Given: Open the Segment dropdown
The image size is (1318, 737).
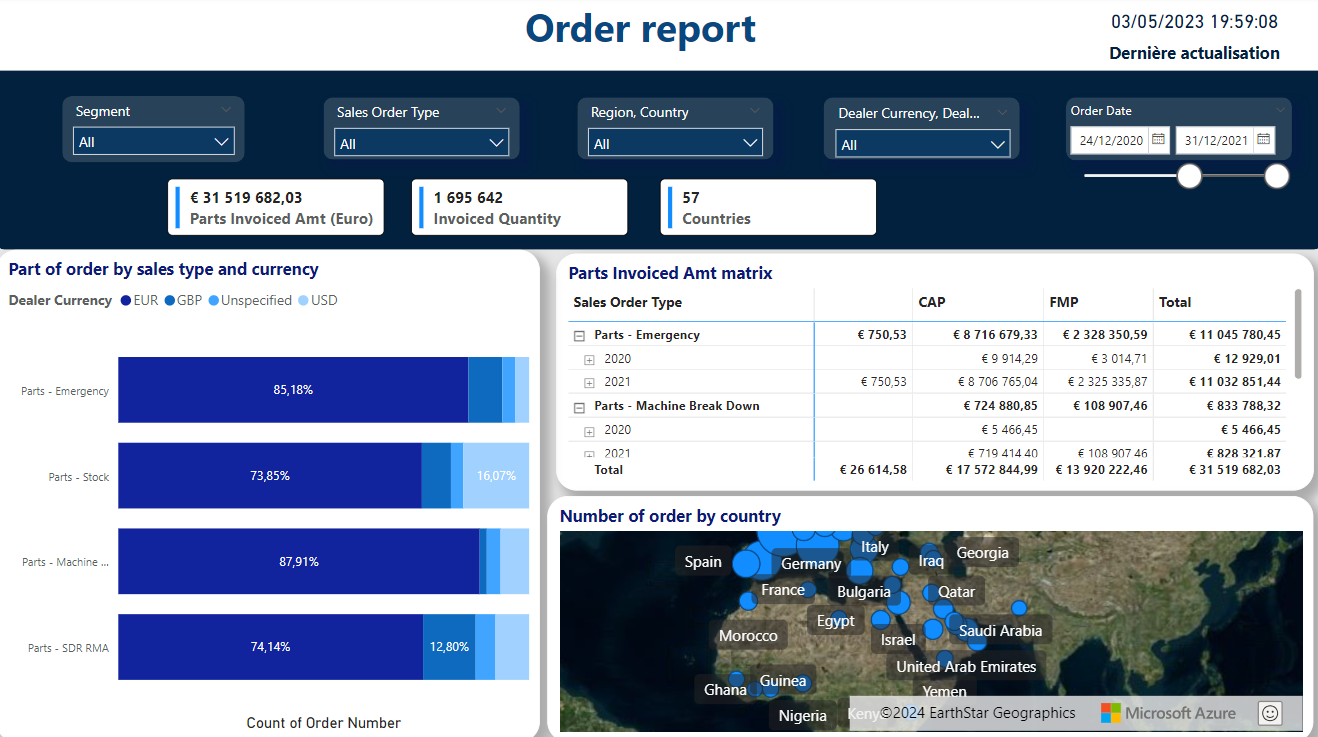Looking at the screenshot, I should point(154,142).
